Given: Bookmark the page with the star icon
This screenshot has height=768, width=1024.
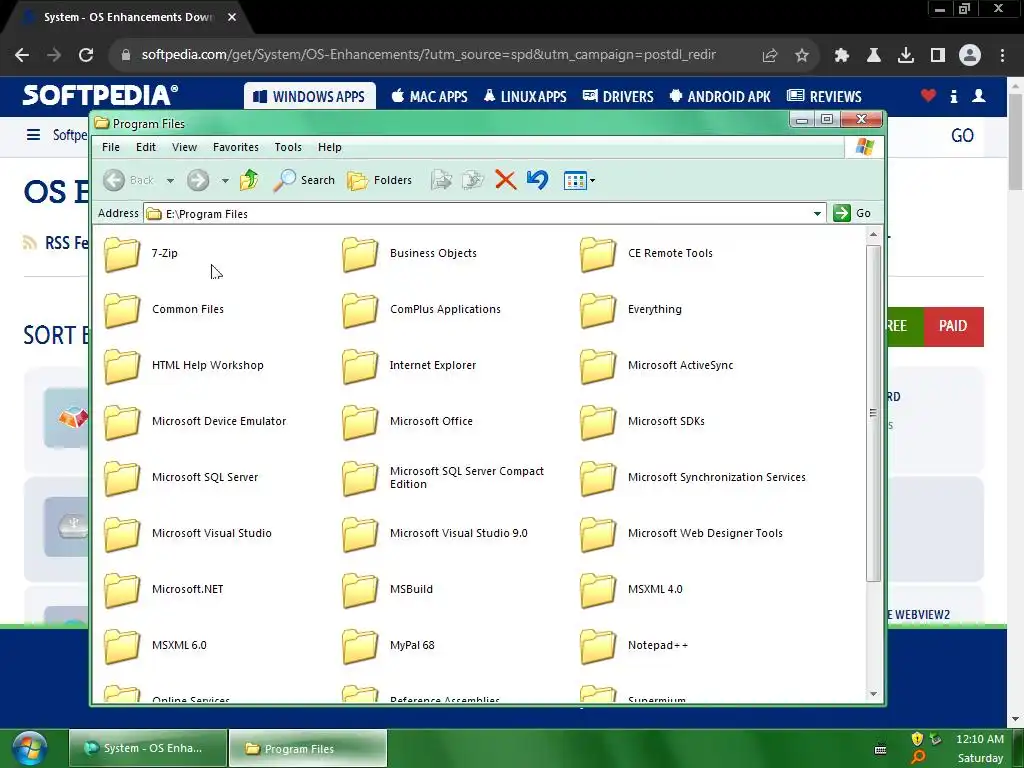Looking at the screenshot, I should tap(802, 56).
